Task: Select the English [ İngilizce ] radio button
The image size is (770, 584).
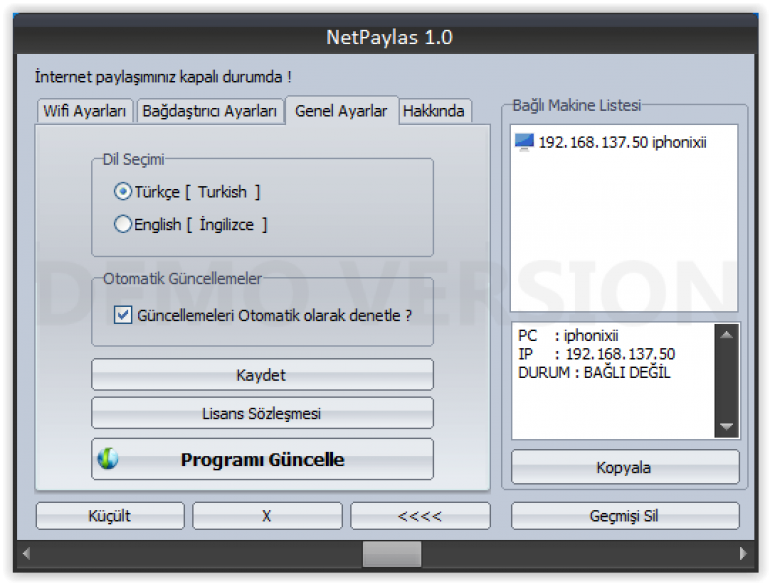Action: [x=122, y=224]
